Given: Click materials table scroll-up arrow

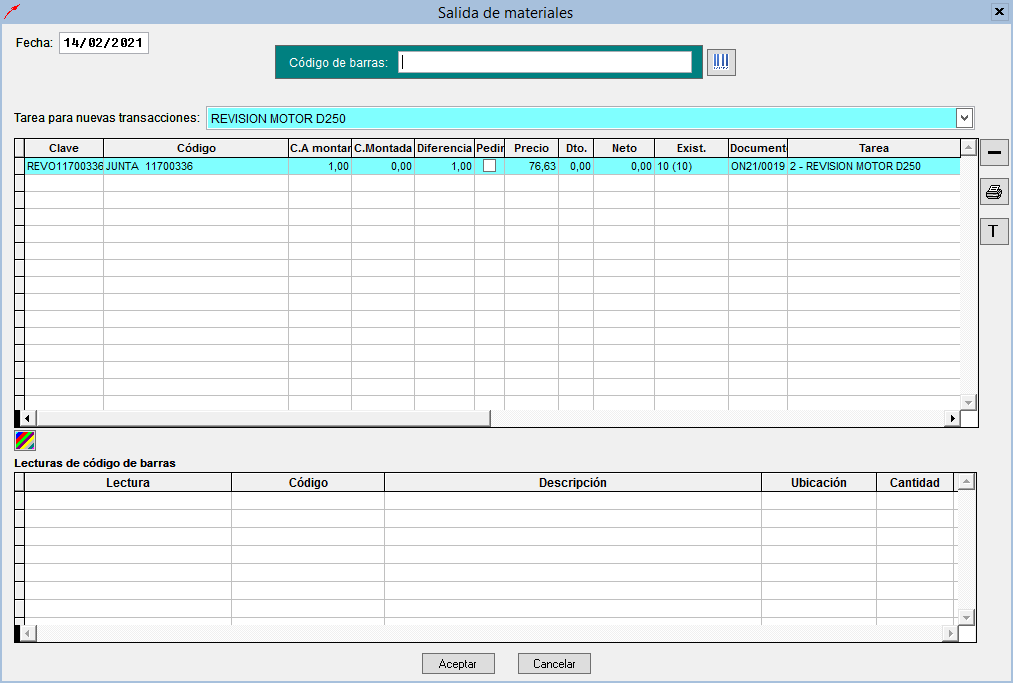Looking at the screenshot, I should click(x=968, y=148).
